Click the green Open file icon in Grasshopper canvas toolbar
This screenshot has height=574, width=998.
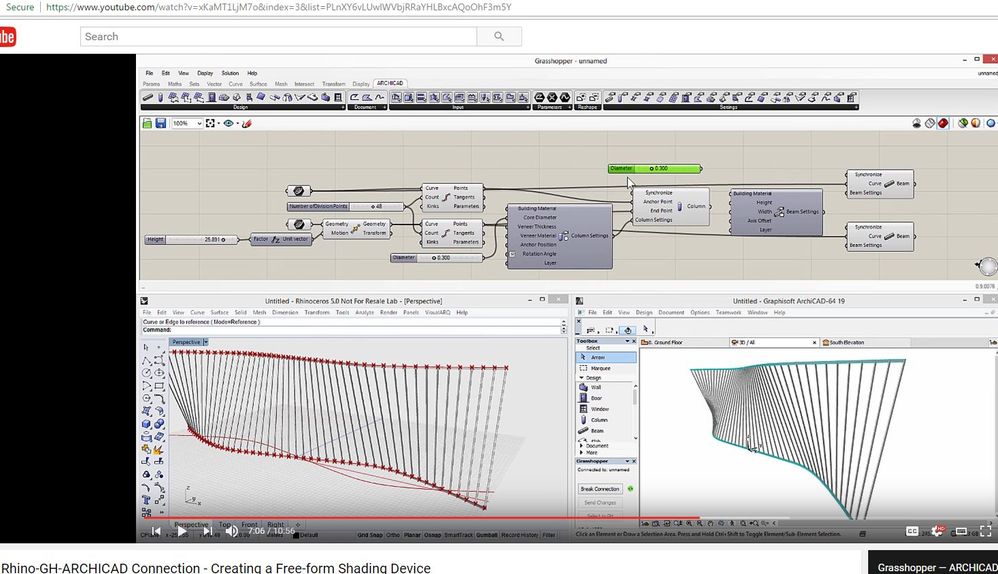coord(147,123)
